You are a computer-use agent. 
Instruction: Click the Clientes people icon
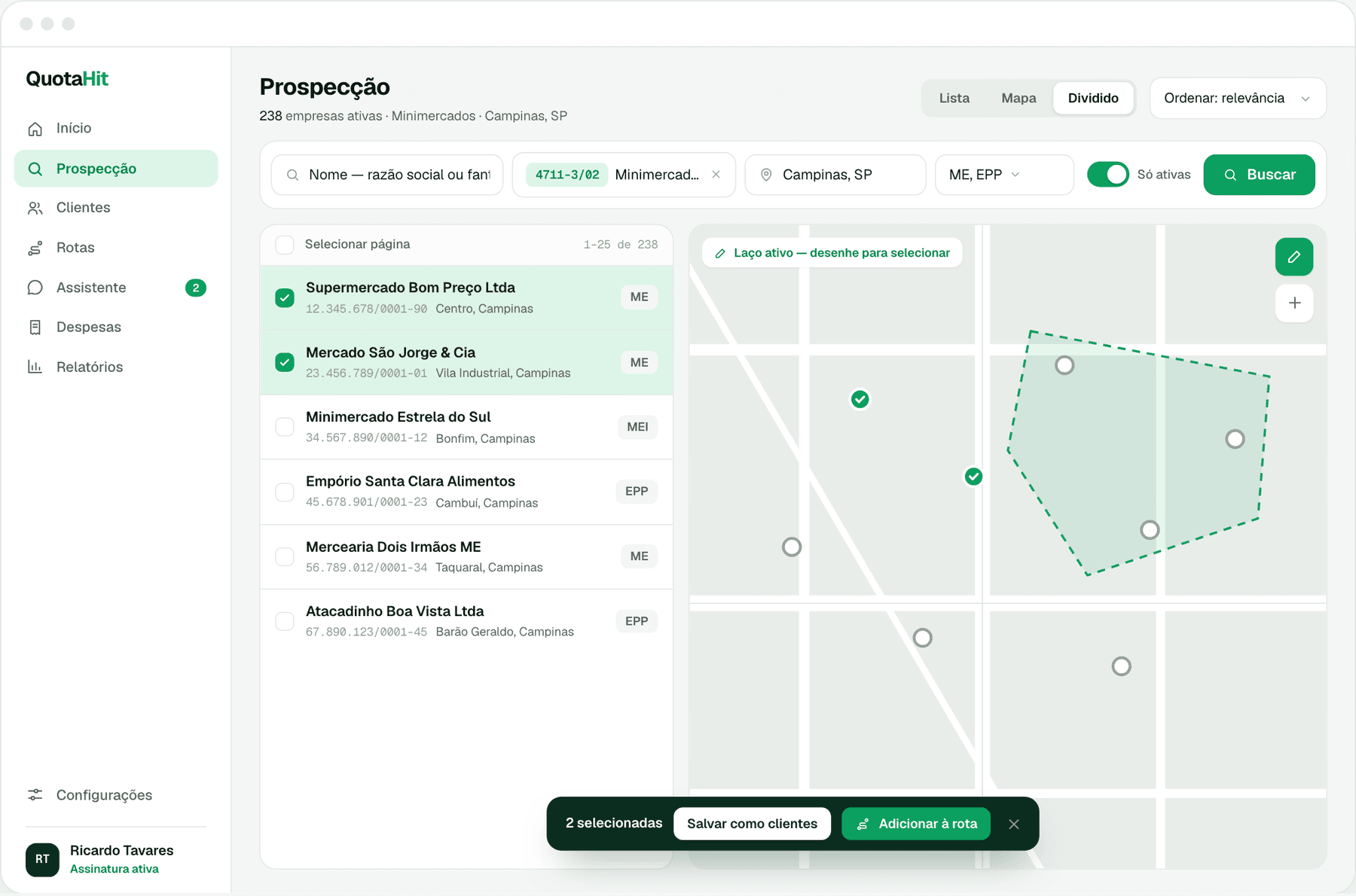point(35,208)
